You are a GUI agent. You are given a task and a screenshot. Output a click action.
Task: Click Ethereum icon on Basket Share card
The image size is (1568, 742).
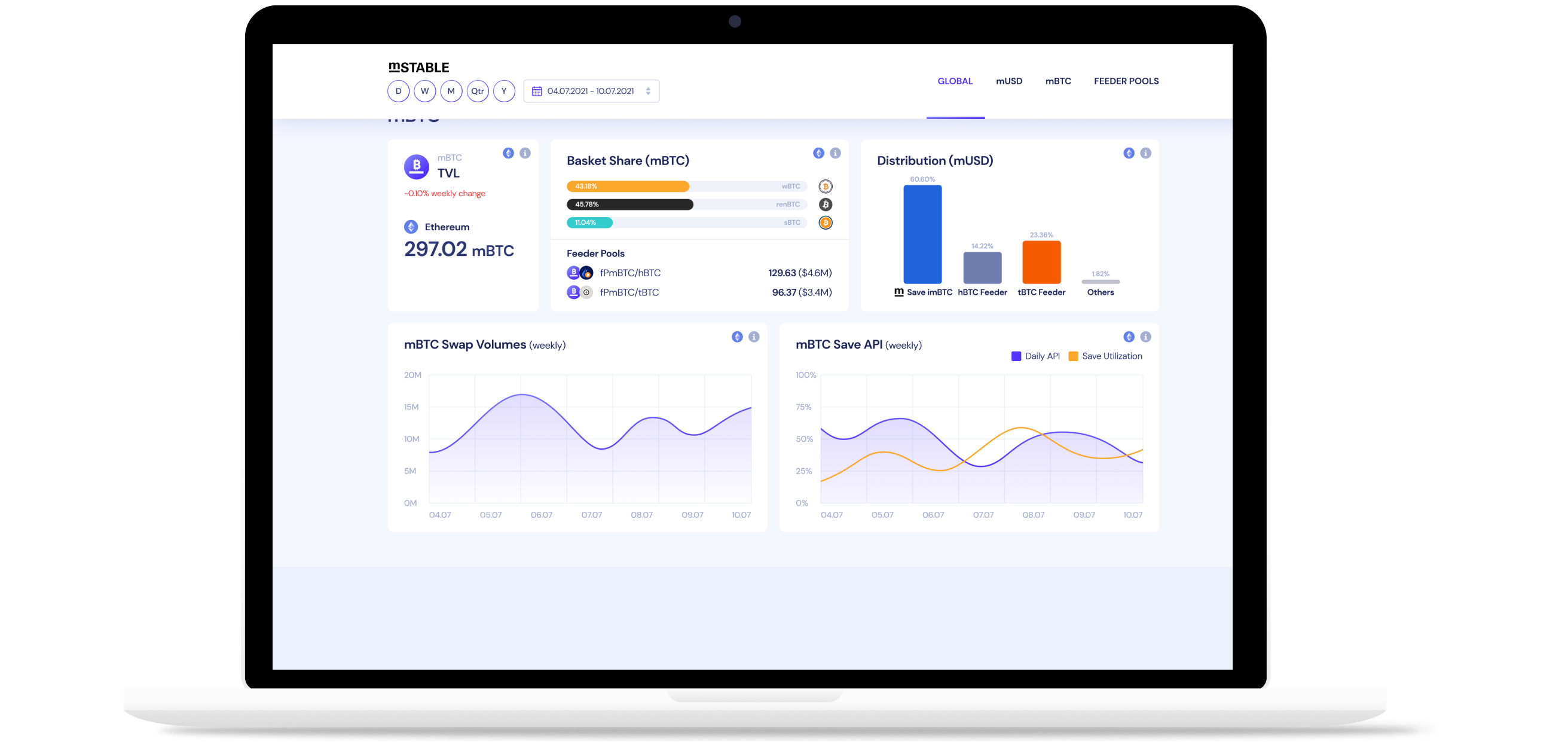pos(819,153)
